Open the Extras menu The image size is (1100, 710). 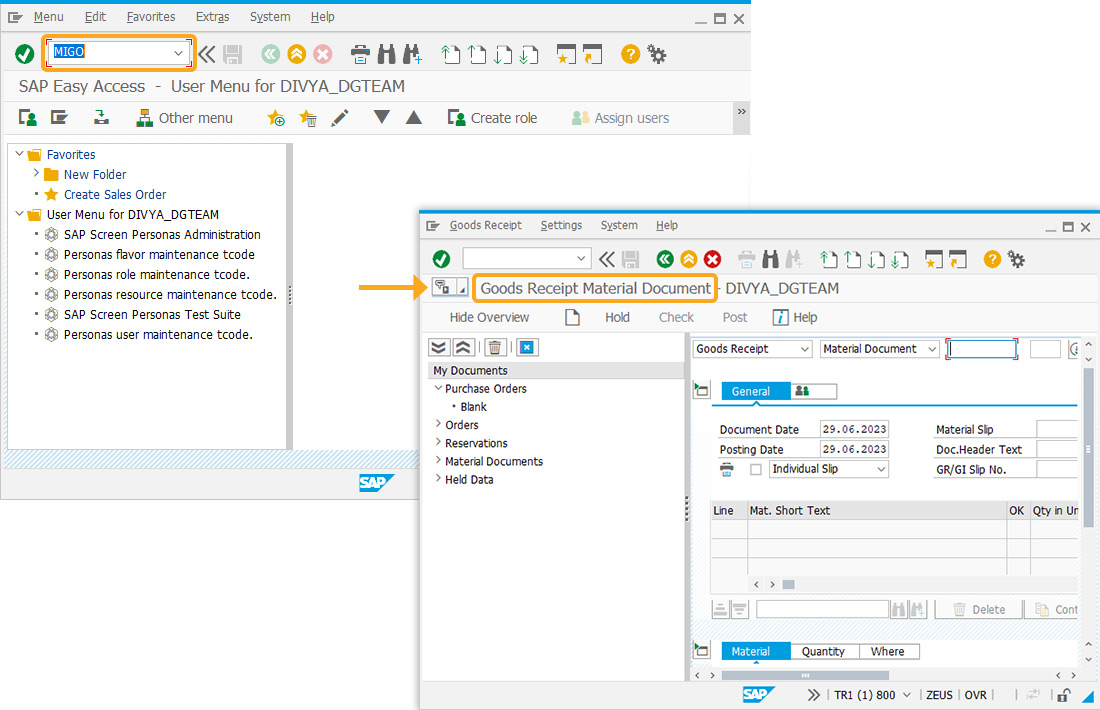coord(213,17)
